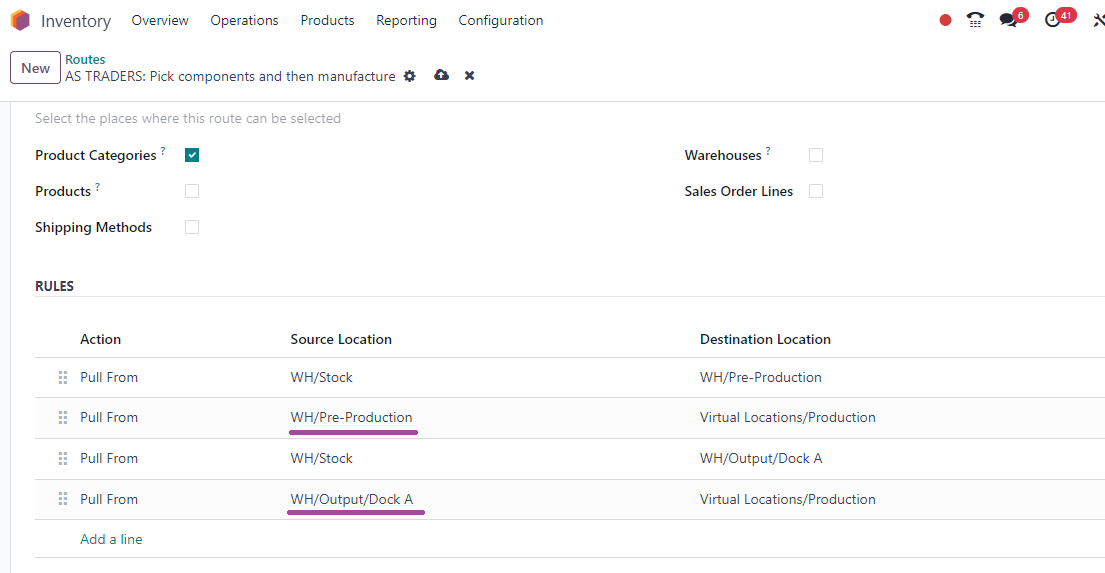Discard changes with the X icon
This screenshot has width=1105, height=573.
click(469, 75)
